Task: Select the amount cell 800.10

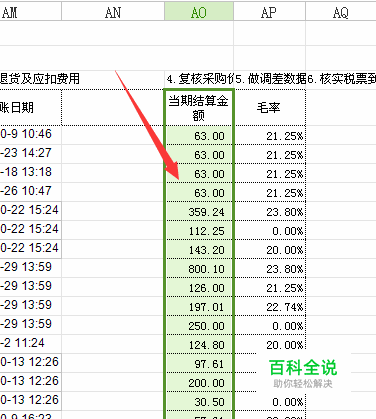Action: tap(199, 269)
